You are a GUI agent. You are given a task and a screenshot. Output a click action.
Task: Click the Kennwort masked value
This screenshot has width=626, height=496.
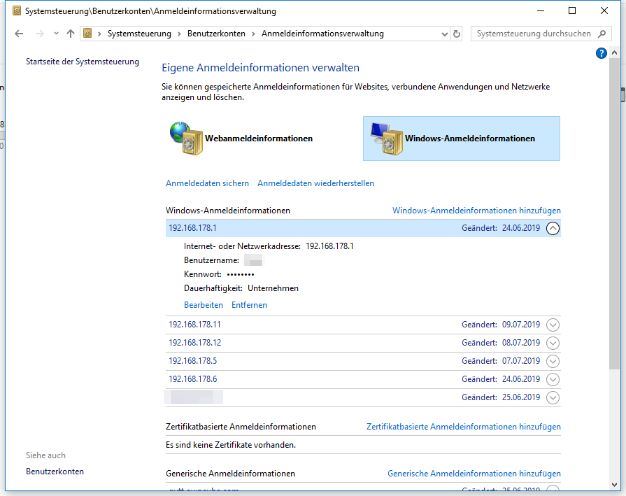[240, 274]
